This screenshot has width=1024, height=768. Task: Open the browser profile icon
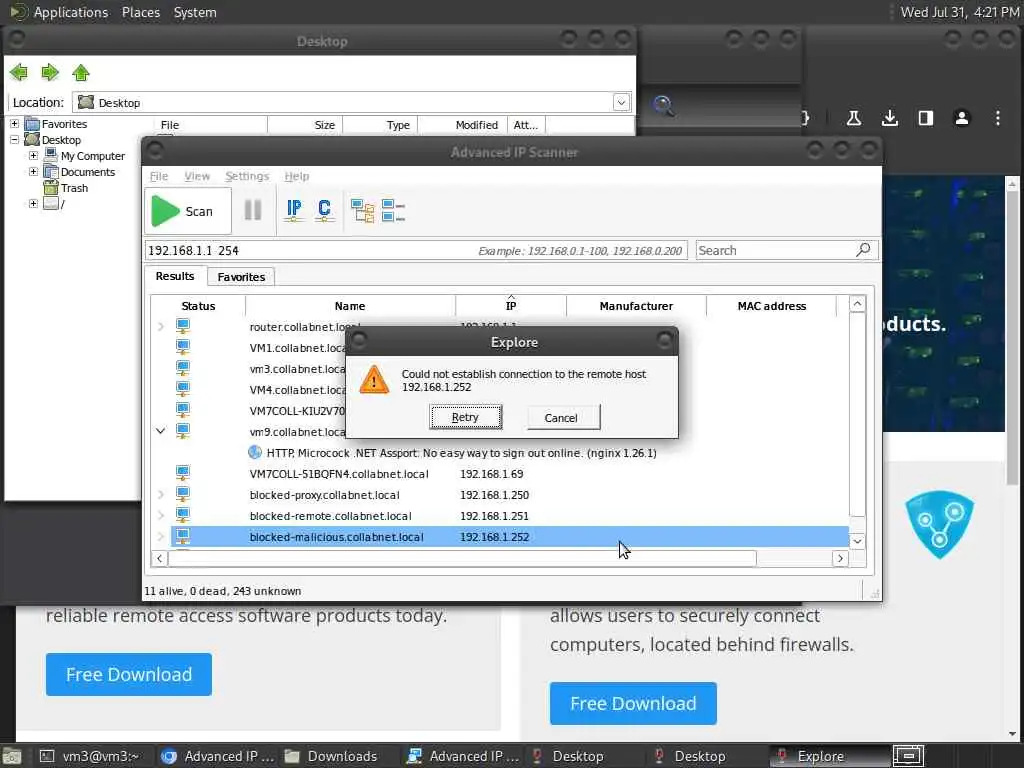pos(961,118)
